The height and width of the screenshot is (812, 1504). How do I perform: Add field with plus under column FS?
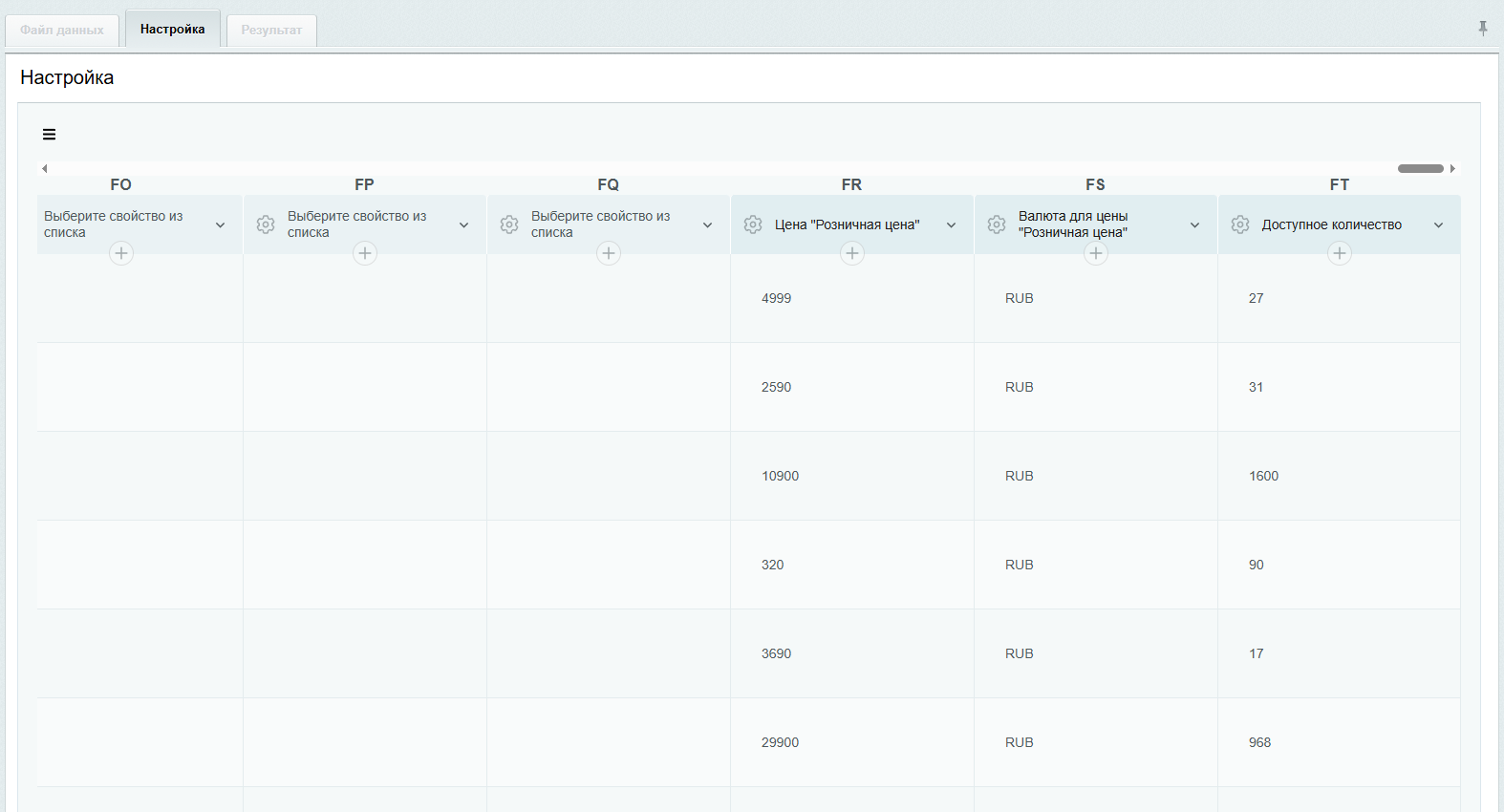[1096, 253]
